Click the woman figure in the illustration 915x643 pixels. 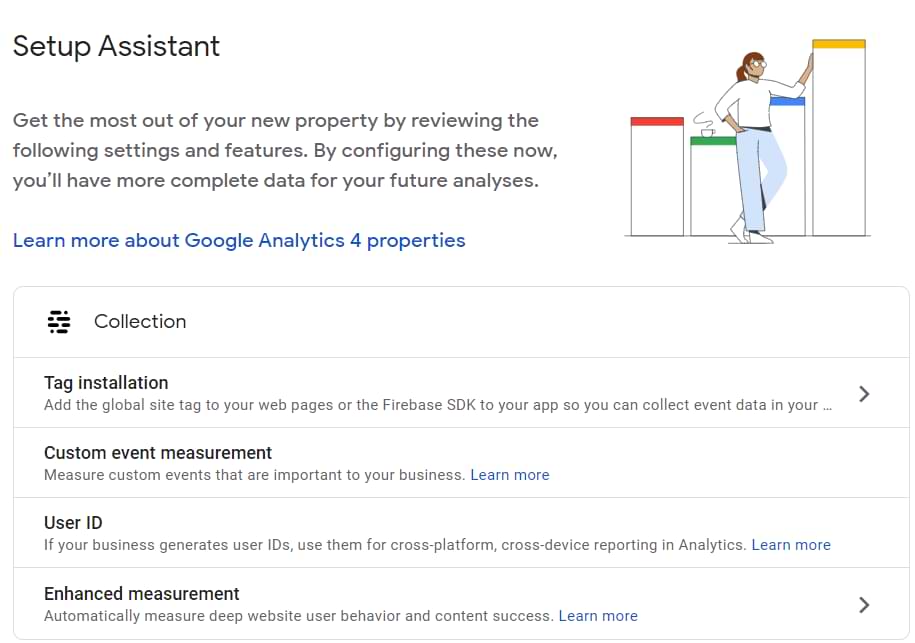[756, 140]
